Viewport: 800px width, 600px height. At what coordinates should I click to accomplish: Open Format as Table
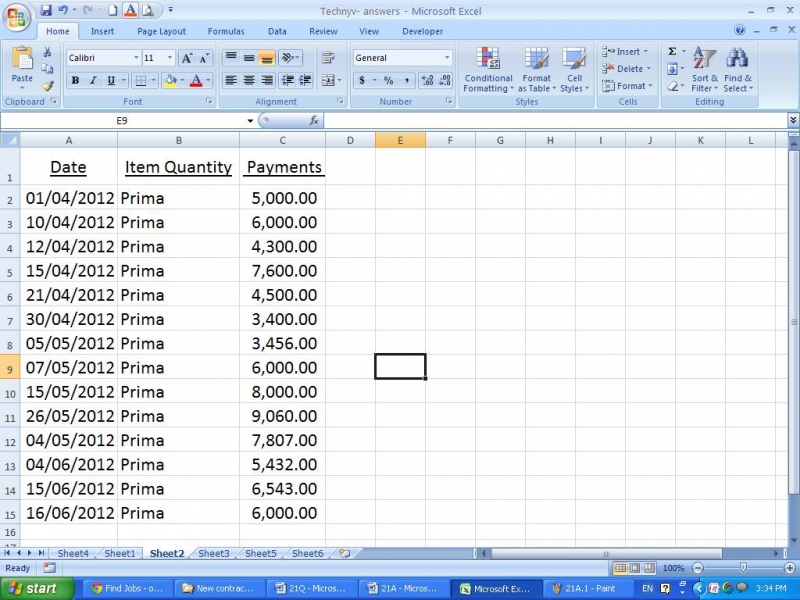tap(536, 70)
